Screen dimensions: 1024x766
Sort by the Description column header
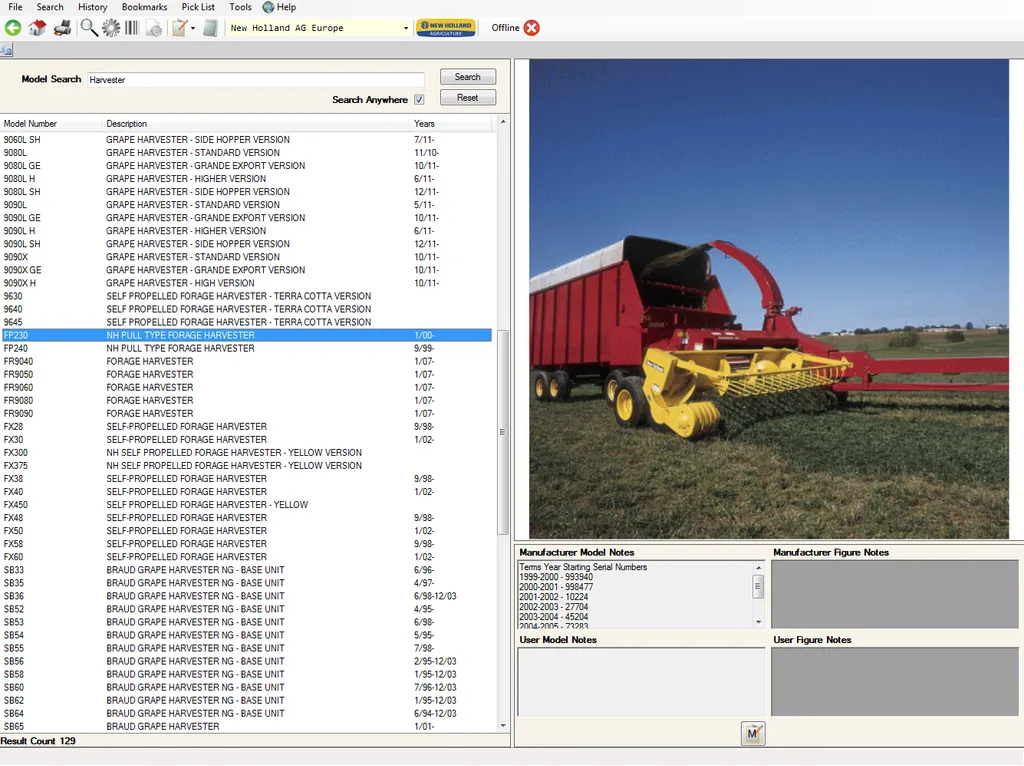[x=257, y=123]
